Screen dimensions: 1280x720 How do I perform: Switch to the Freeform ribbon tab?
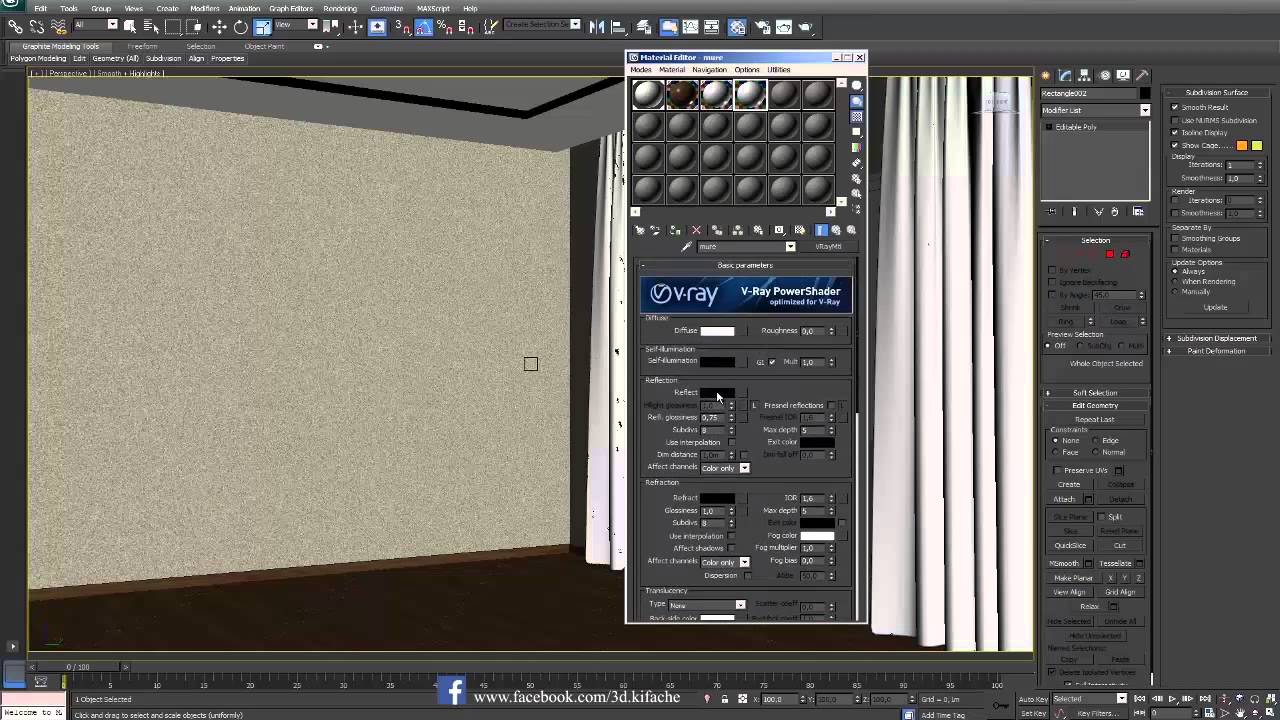[142, 46]
